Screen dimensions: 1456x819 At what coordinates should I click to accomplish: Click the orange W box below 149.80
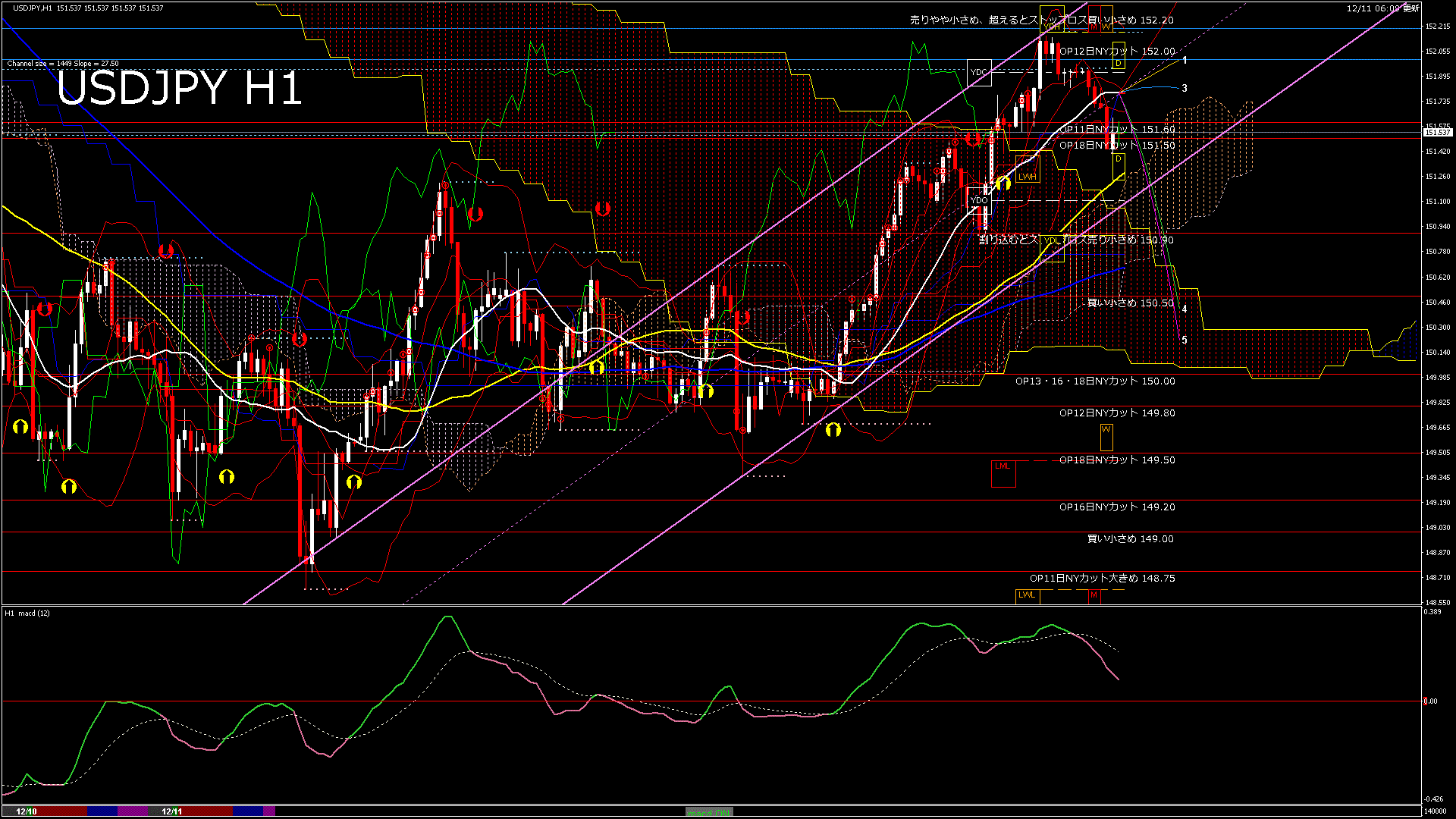coord(1106,436)
